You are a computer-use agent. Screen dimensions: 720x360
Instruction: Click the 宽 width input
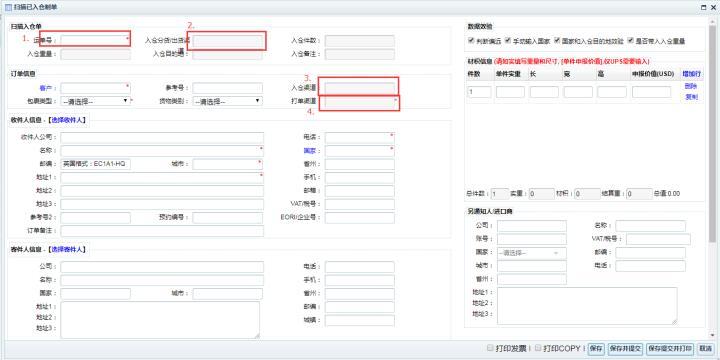(578, 92)
